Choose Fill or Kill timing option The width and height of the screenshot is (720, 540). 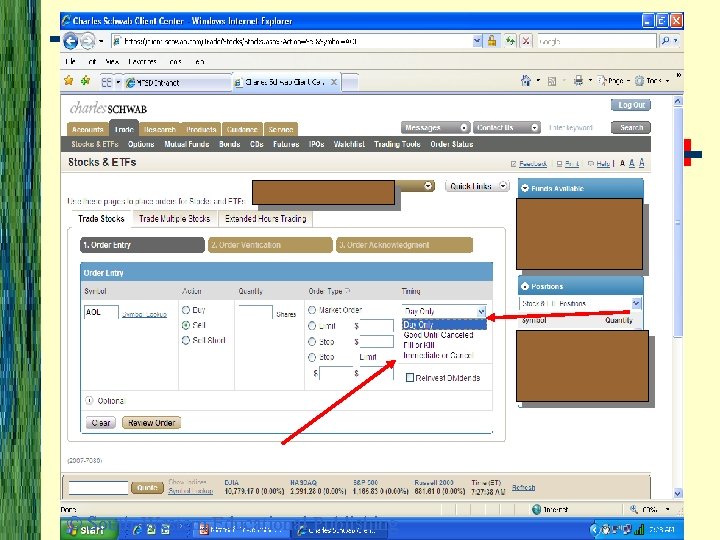(x=419, y=345)
